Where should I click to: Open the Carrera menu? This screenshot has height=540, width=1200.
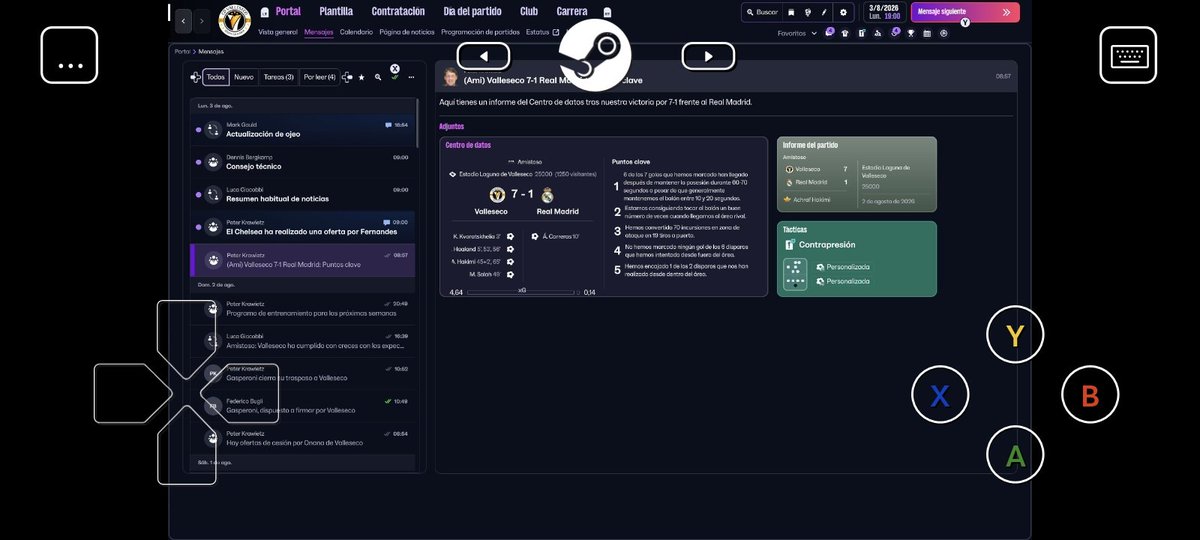click(x=572, y=12)
